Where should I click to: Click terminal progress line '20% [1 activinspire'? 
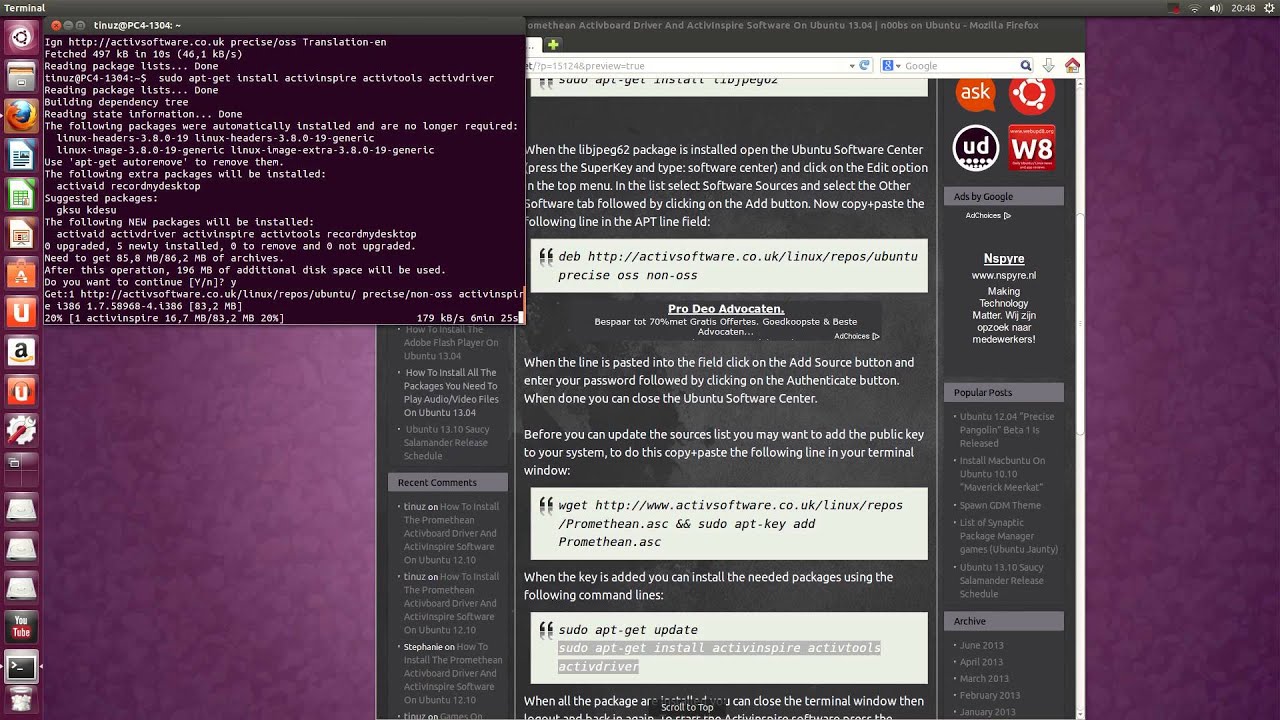coord(164,318)
